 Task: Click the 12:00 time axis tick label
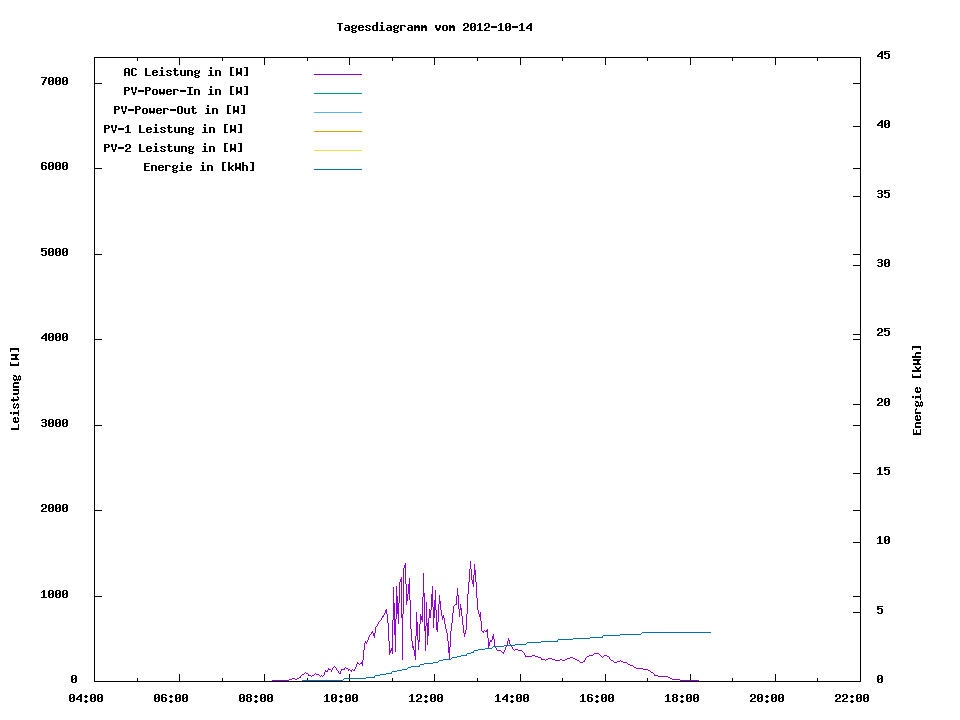[426, 698]
